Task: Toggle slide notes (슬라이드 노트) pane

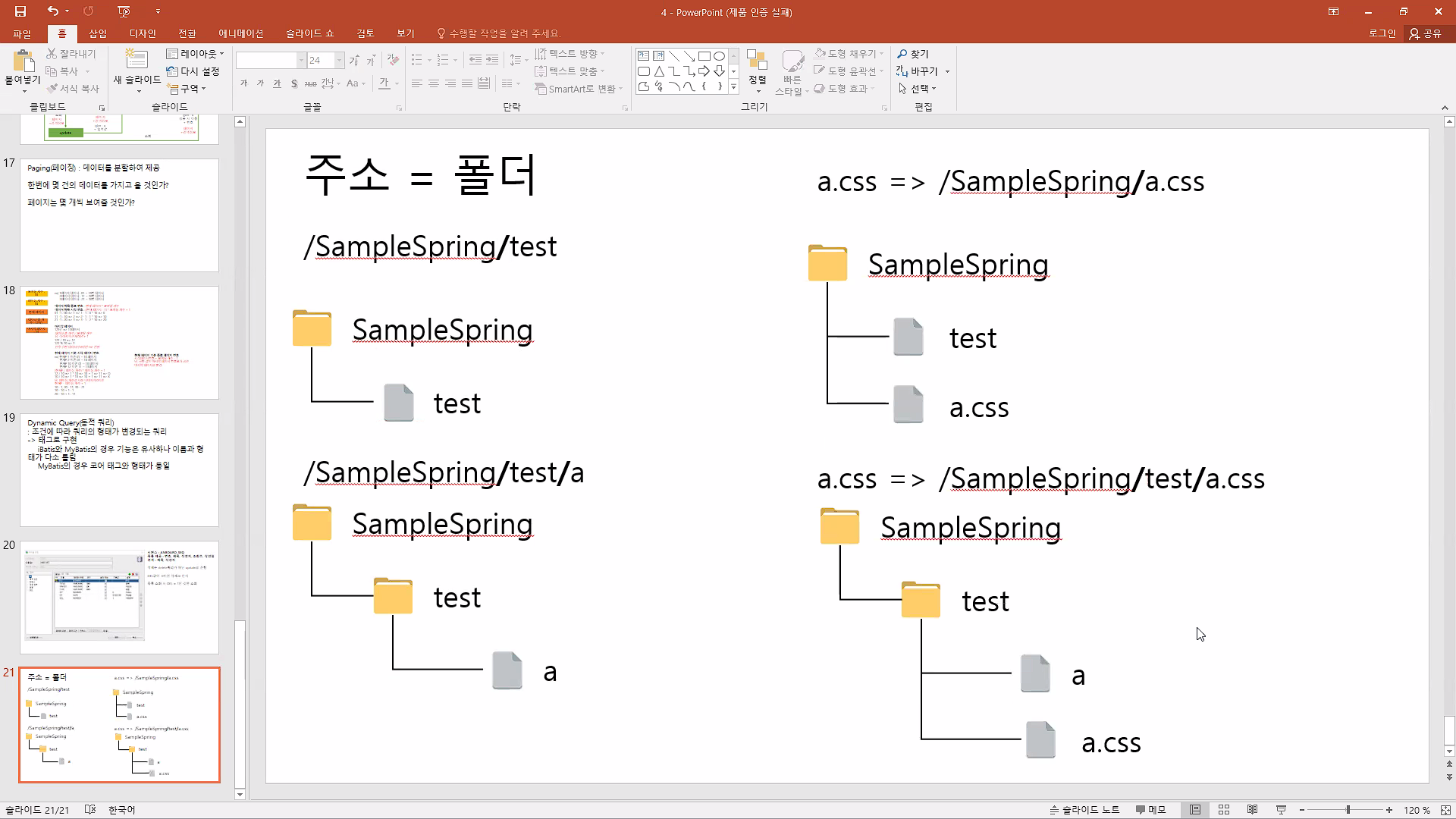Action: (x=1084, y=810)
